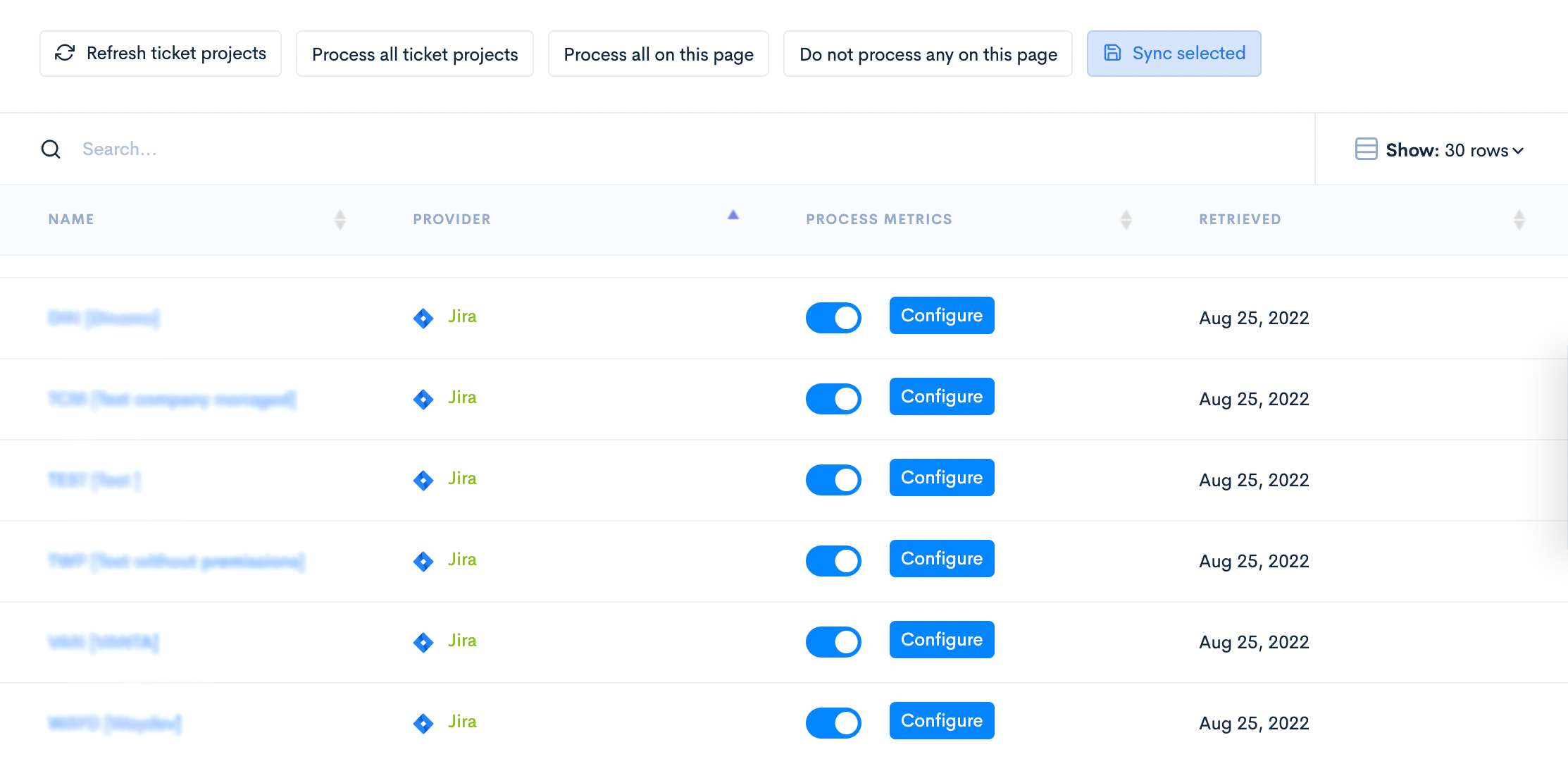Open the Show 30 rows dropdown

point(1454,150)
